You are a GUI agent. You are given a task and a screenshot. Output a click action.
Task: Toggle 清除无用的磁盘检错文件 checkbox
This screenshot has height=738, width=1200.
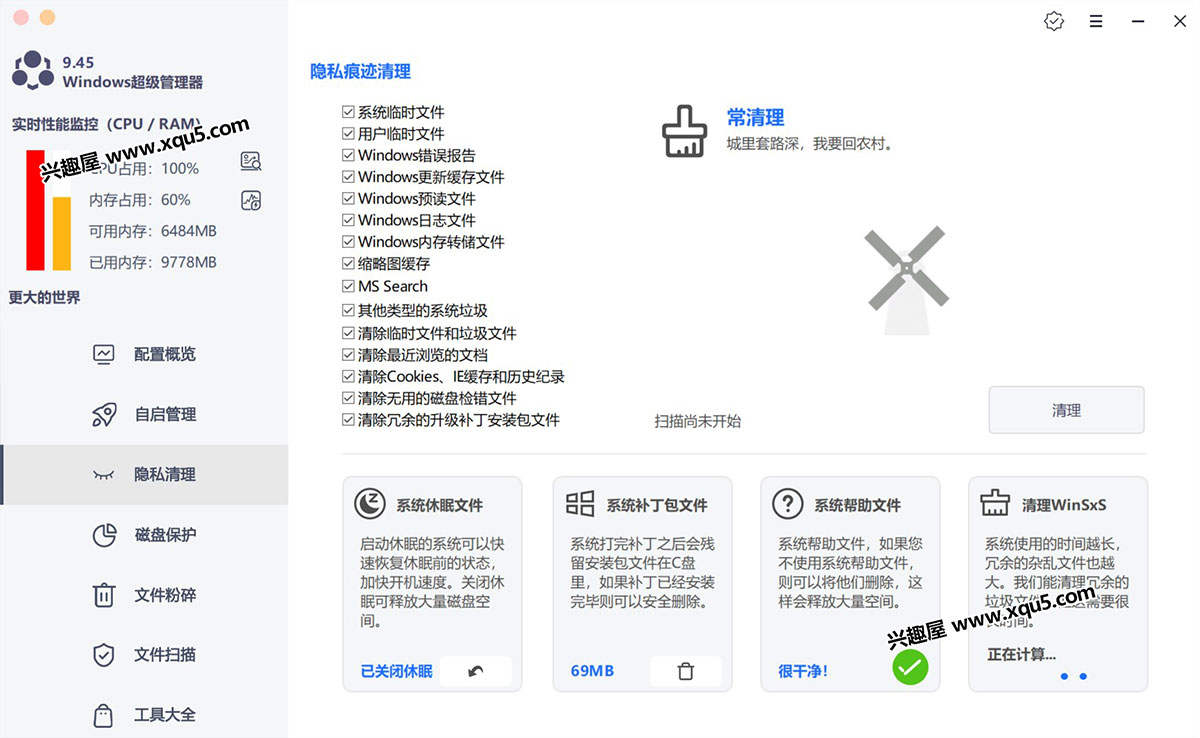pyautogui.click(x=349, y=398)
